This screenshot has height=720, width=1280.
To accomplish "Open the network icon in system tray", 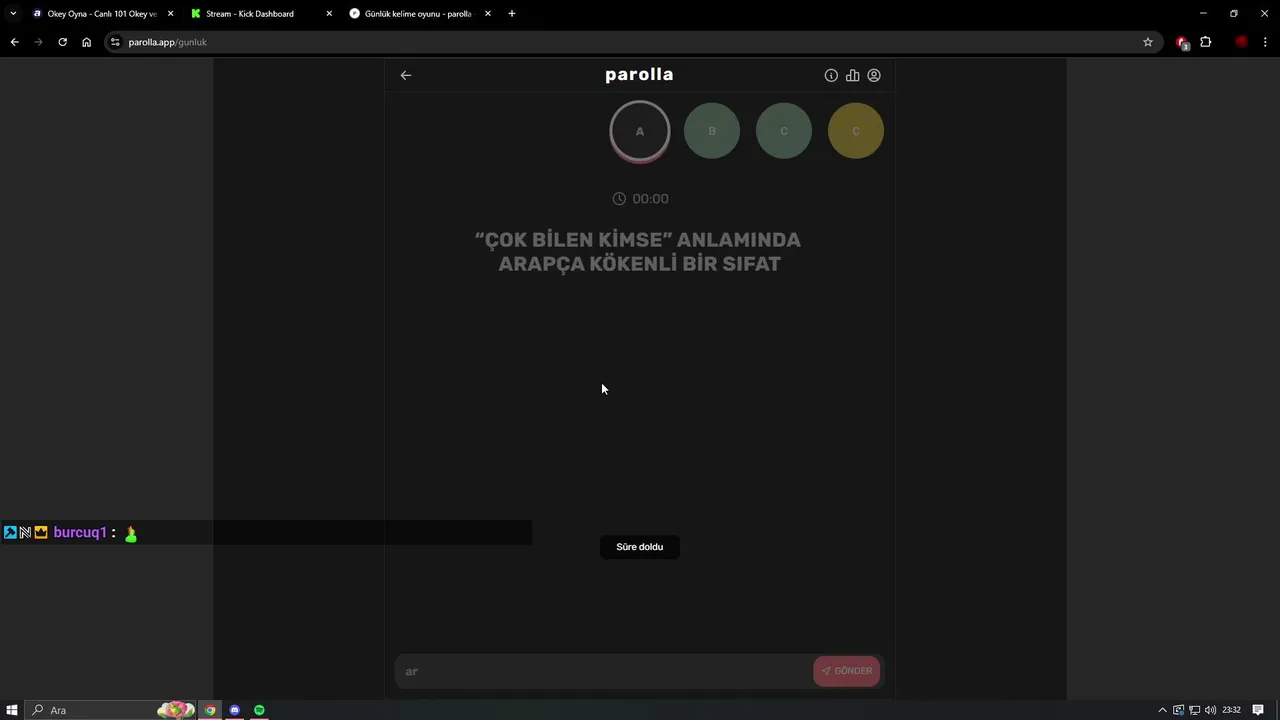I will point(1194,710).
